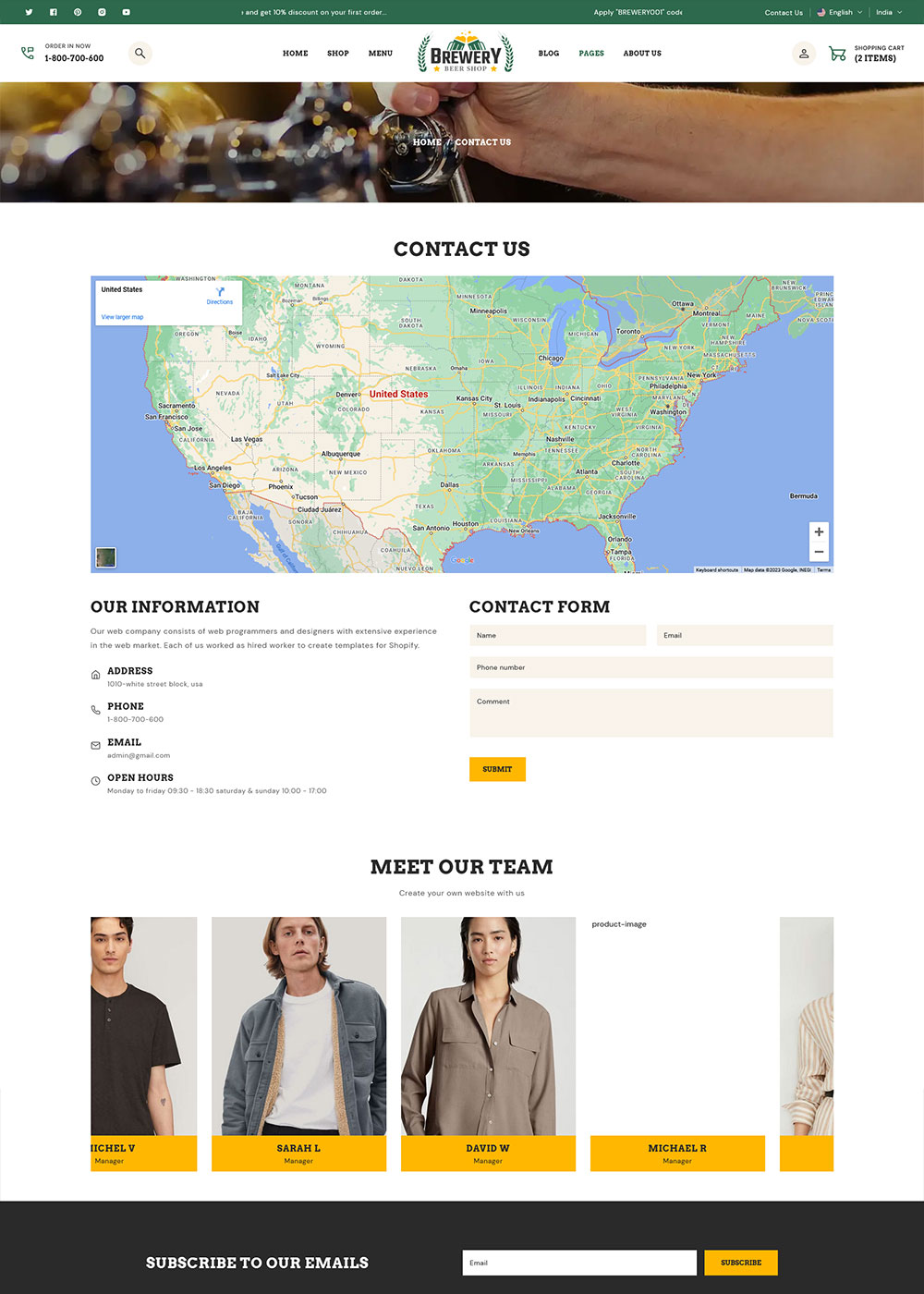Open the Pinterest social link

pyautogui.click(x=78, y=12)
